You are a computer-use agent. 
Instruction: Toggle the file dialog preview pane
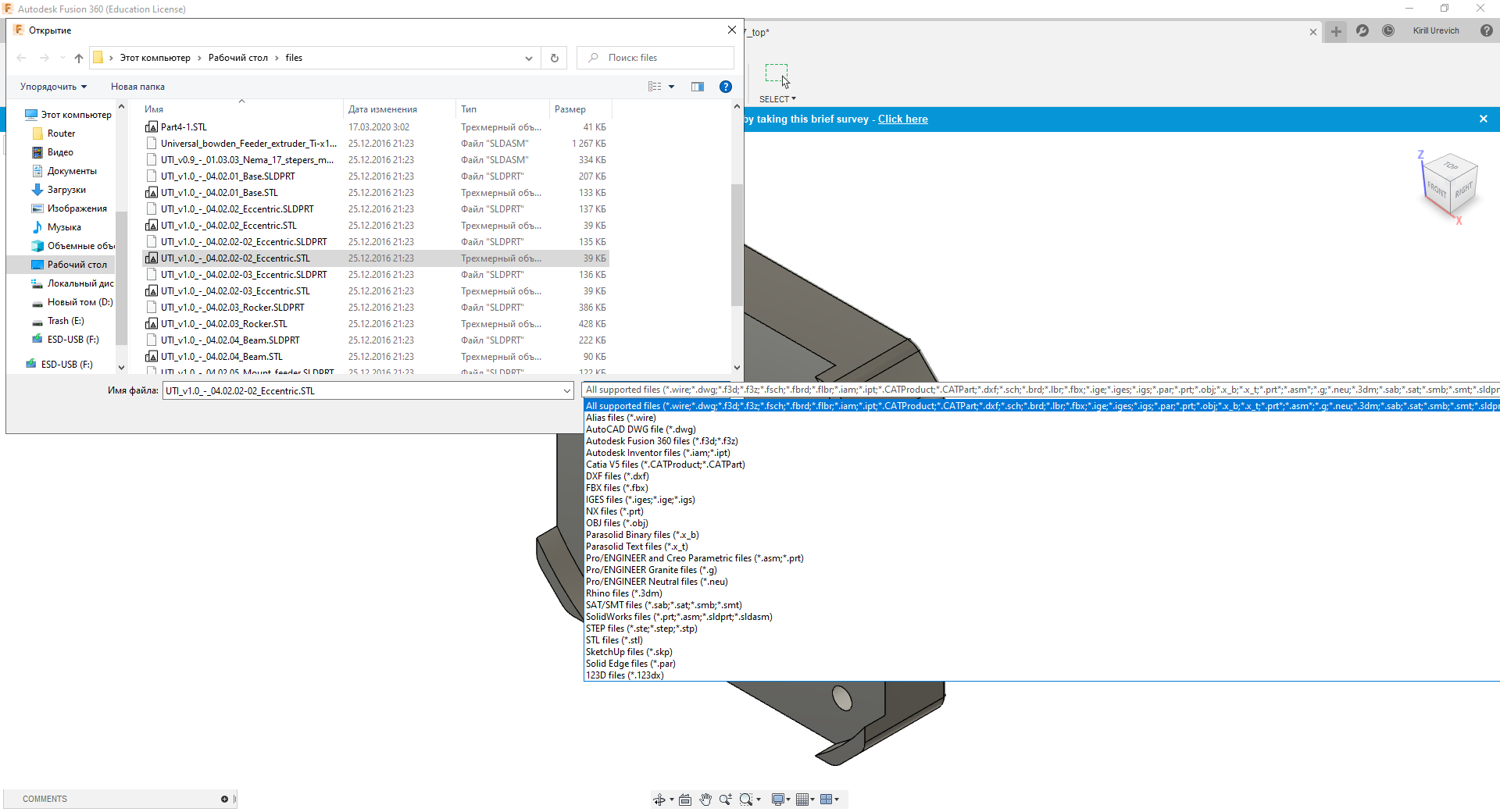pyautogui.click(x=698, y=87)
